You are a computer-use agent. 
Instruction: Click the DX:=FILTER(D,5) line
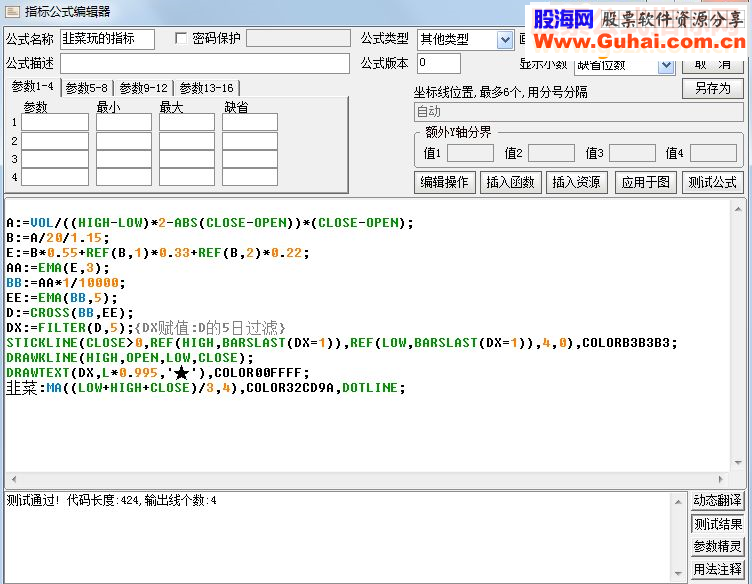pyautogui.click(x=146, y=328)
